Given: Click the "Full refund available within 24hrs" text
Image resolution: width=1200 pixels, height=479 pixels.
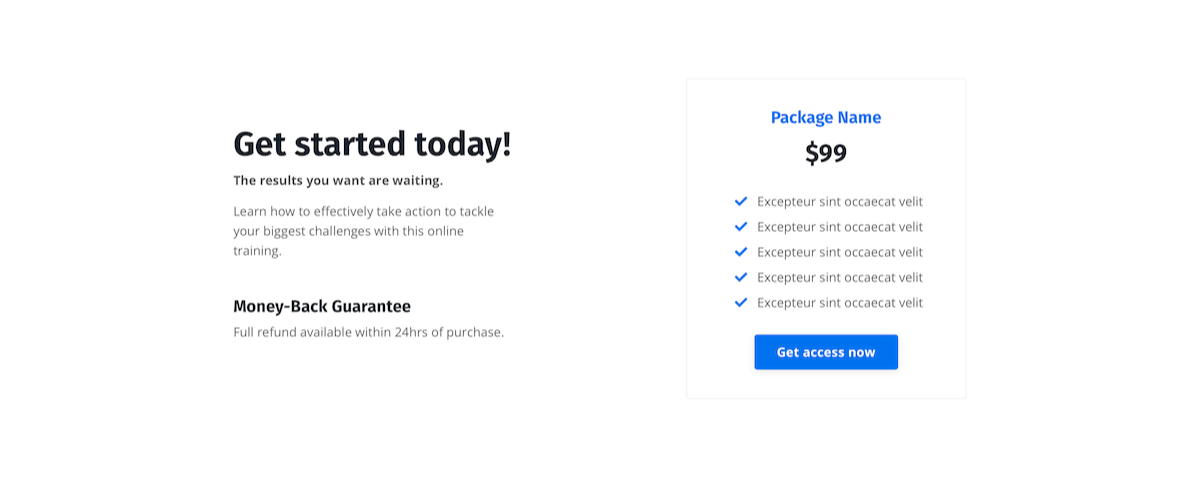Looking at the screenshot, I should pyautogui.click(x=368, y=332).
